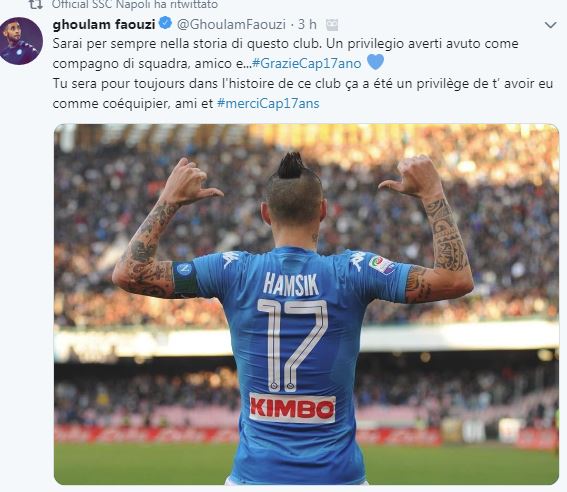Expand the tweet options chevron menu
Viewport: 567px width, 492px height.
[550, 25]
